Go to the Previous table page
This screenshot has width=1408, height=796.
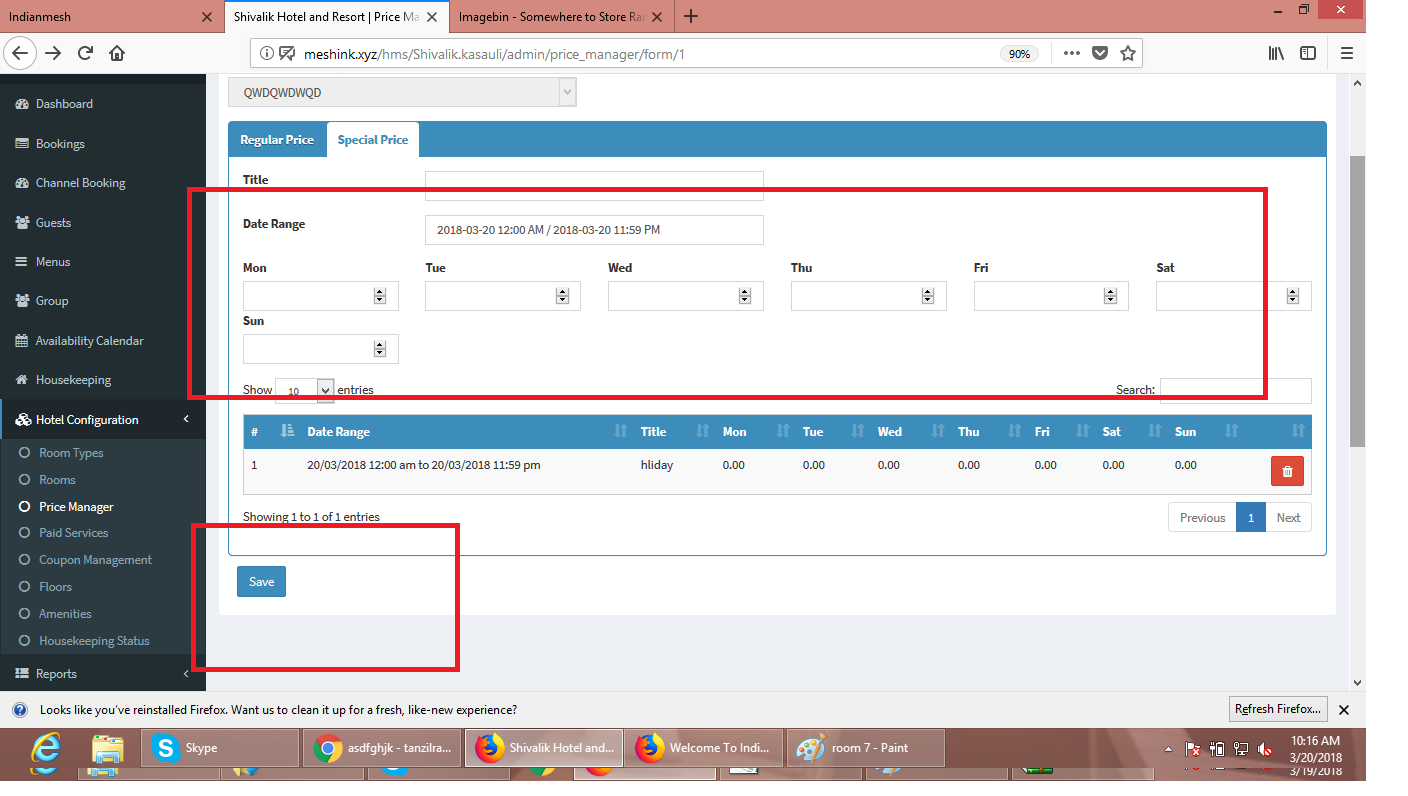[x=1202, y=518]
